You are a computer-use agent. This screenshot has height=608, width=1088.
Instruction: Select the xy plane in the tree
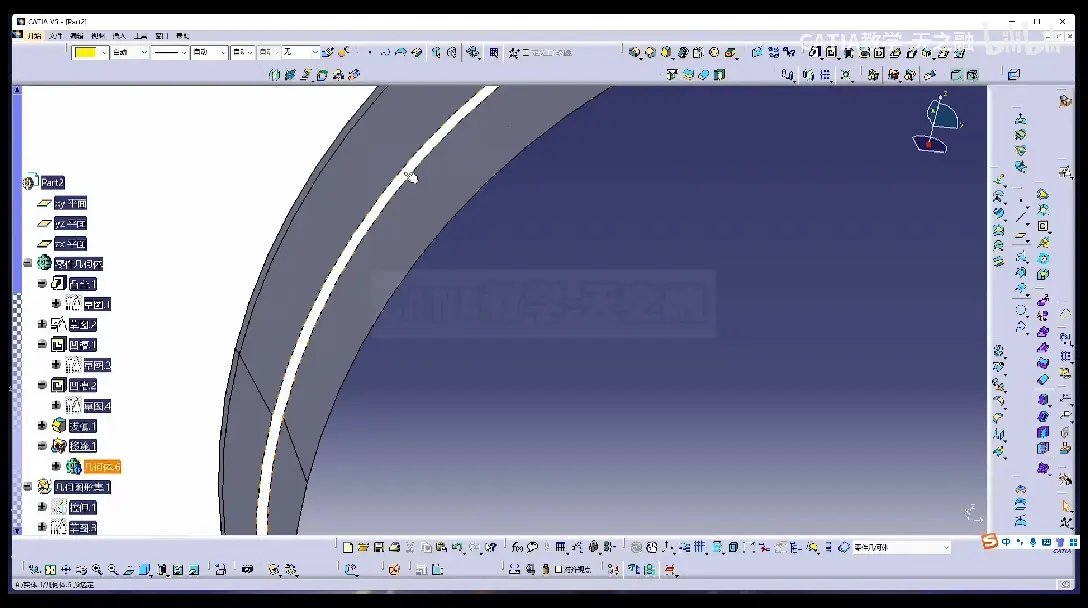(x=70, y=203)
